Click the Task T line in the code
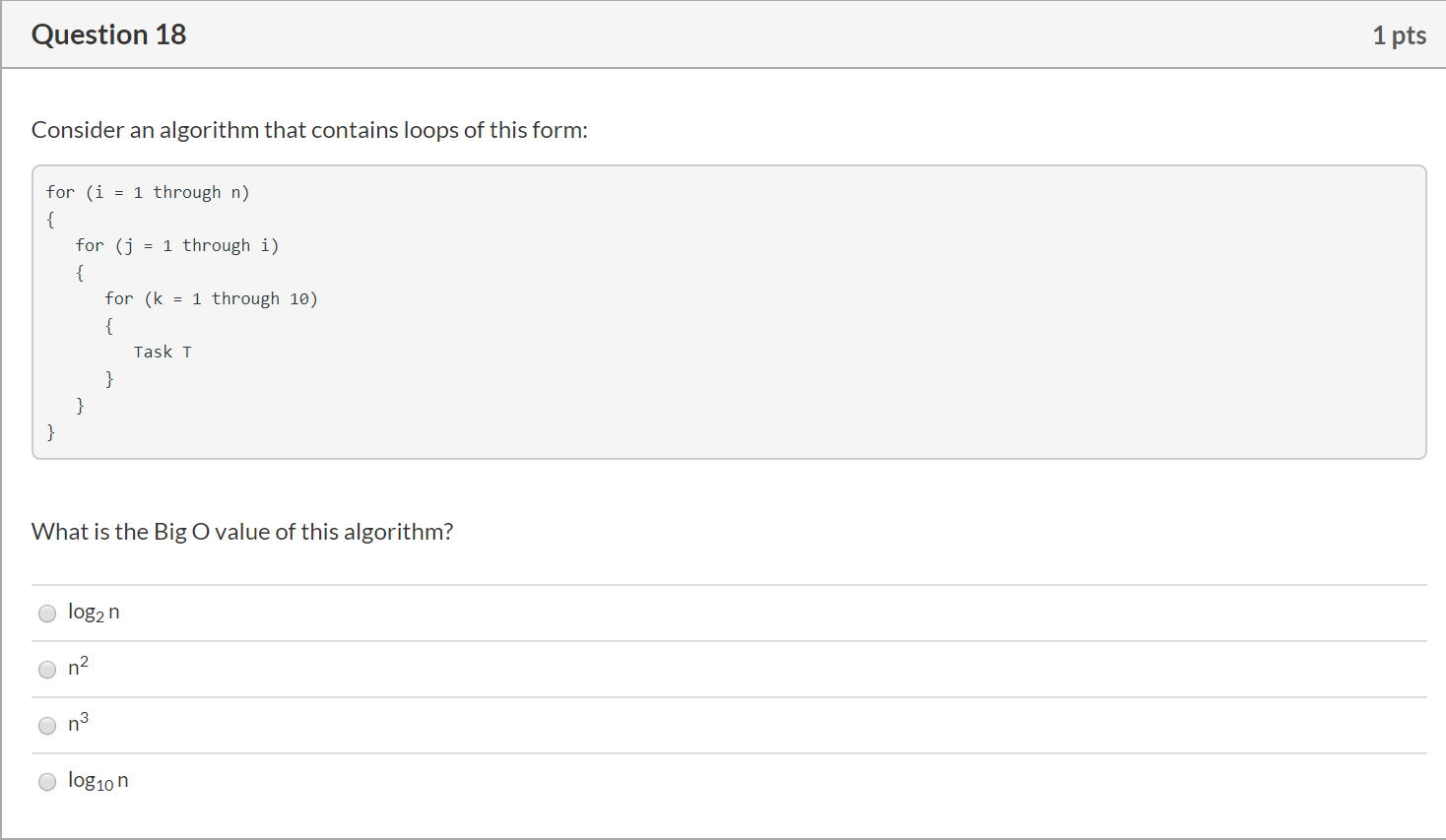This screenshot has width=1446, height=840. [x=164, y=351]
